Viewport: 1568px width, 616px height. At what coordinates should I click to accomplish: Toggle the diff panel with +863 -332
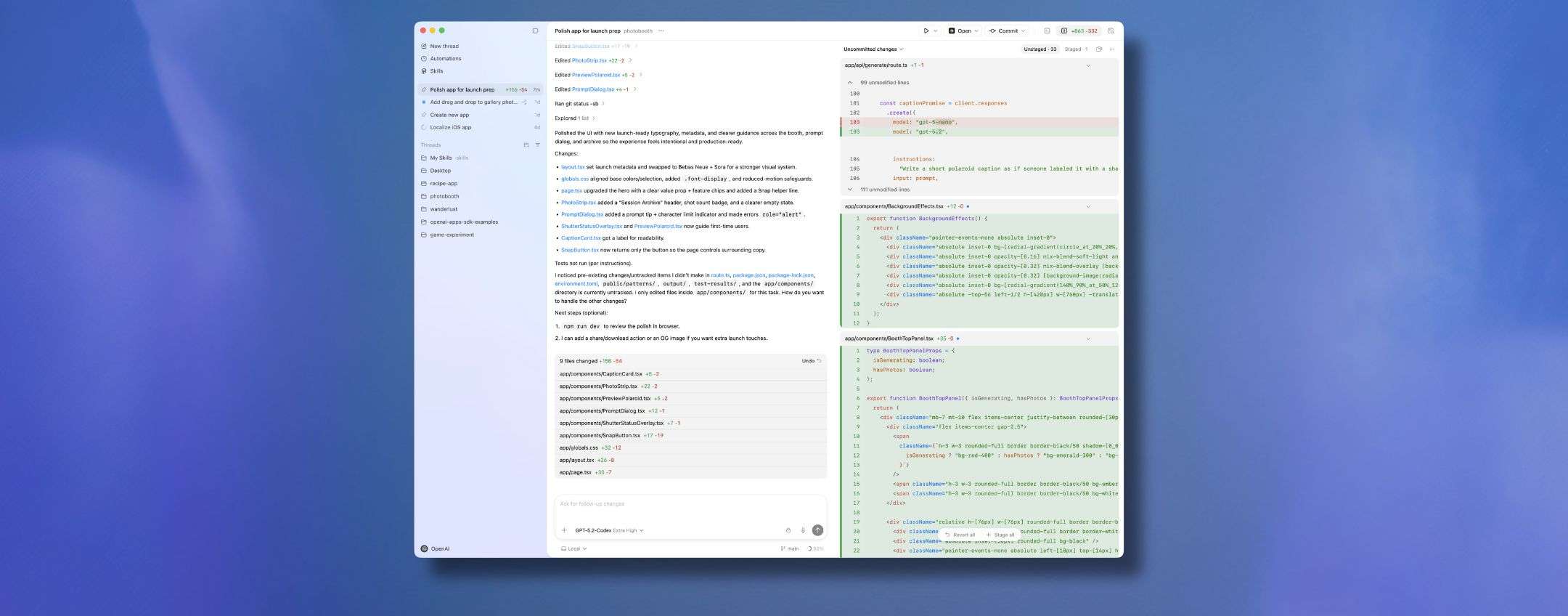[x=1078, y=31]
